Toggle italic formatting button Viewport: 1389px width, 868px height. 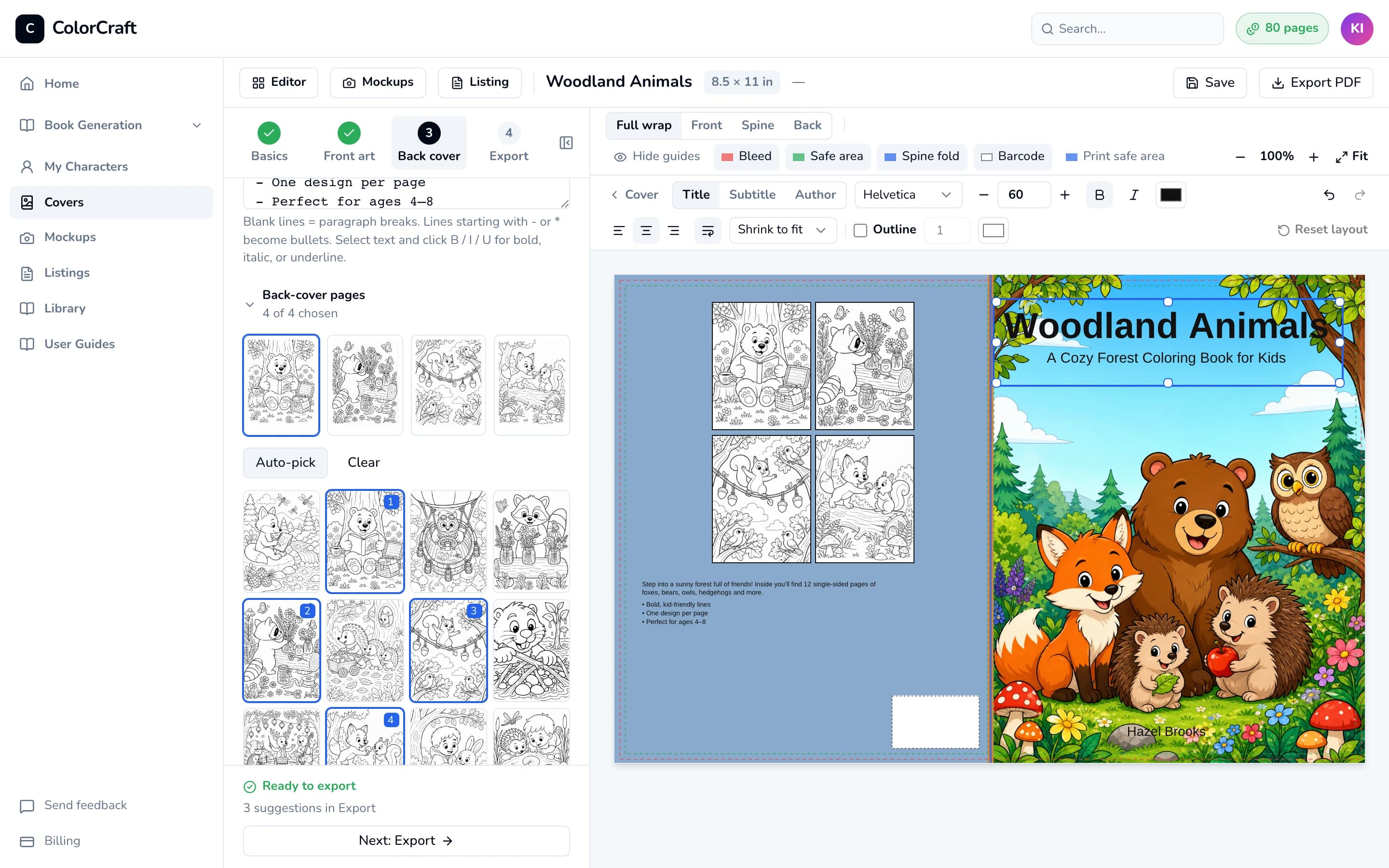(1133, 195)
